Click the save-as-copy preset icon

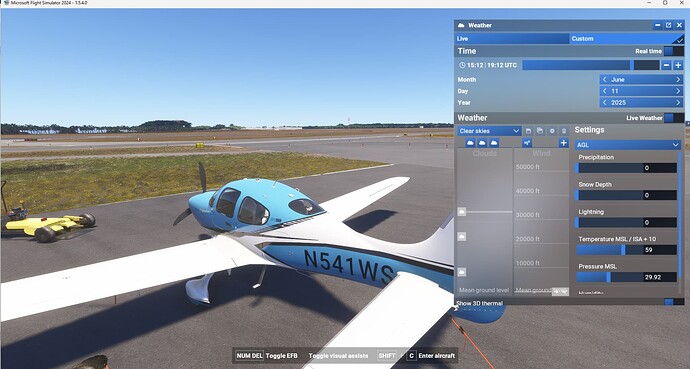point(540,131)
